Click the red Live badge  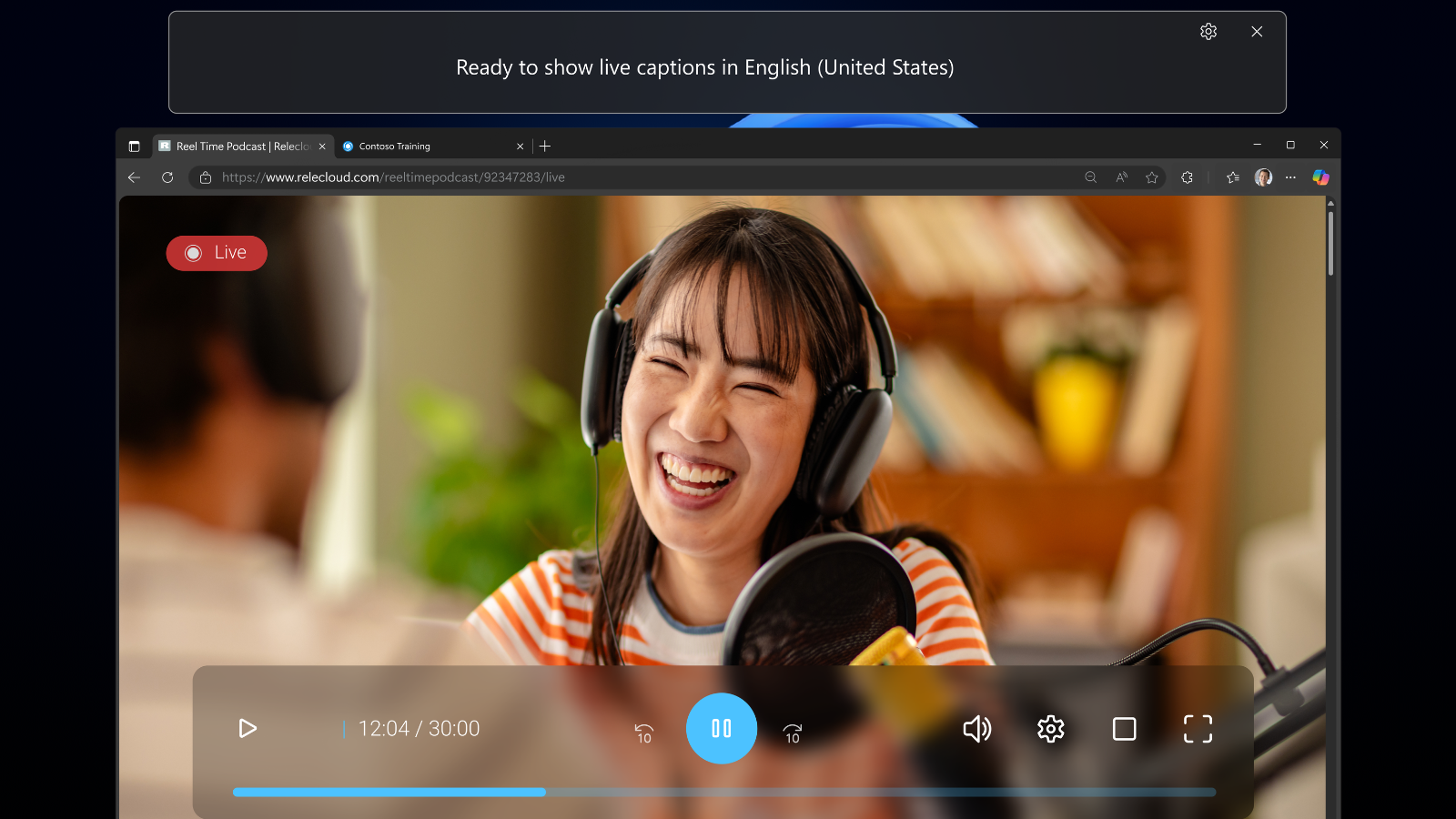[217, 253]
